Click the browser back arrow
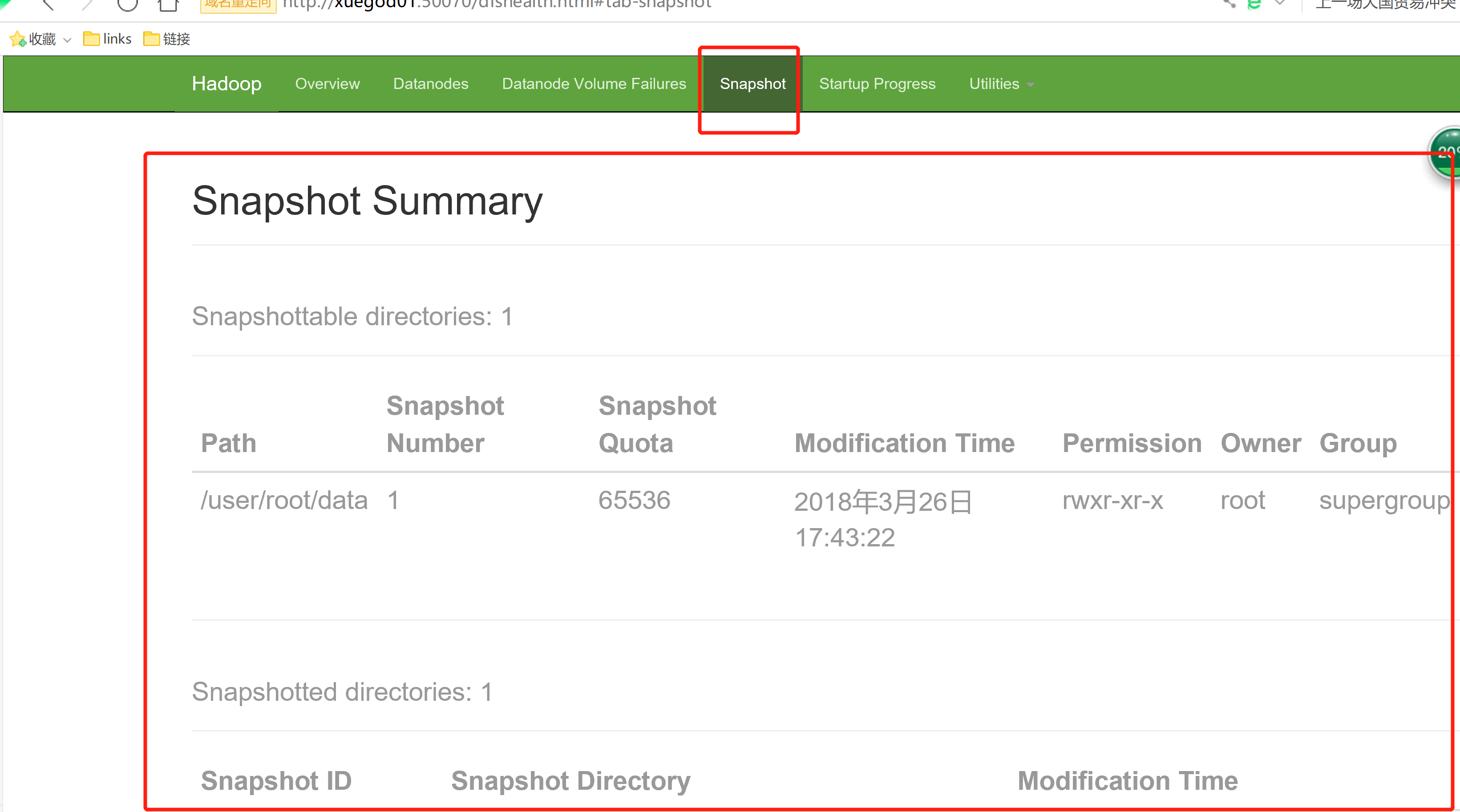1460x812 pixels. pos(49,4)
